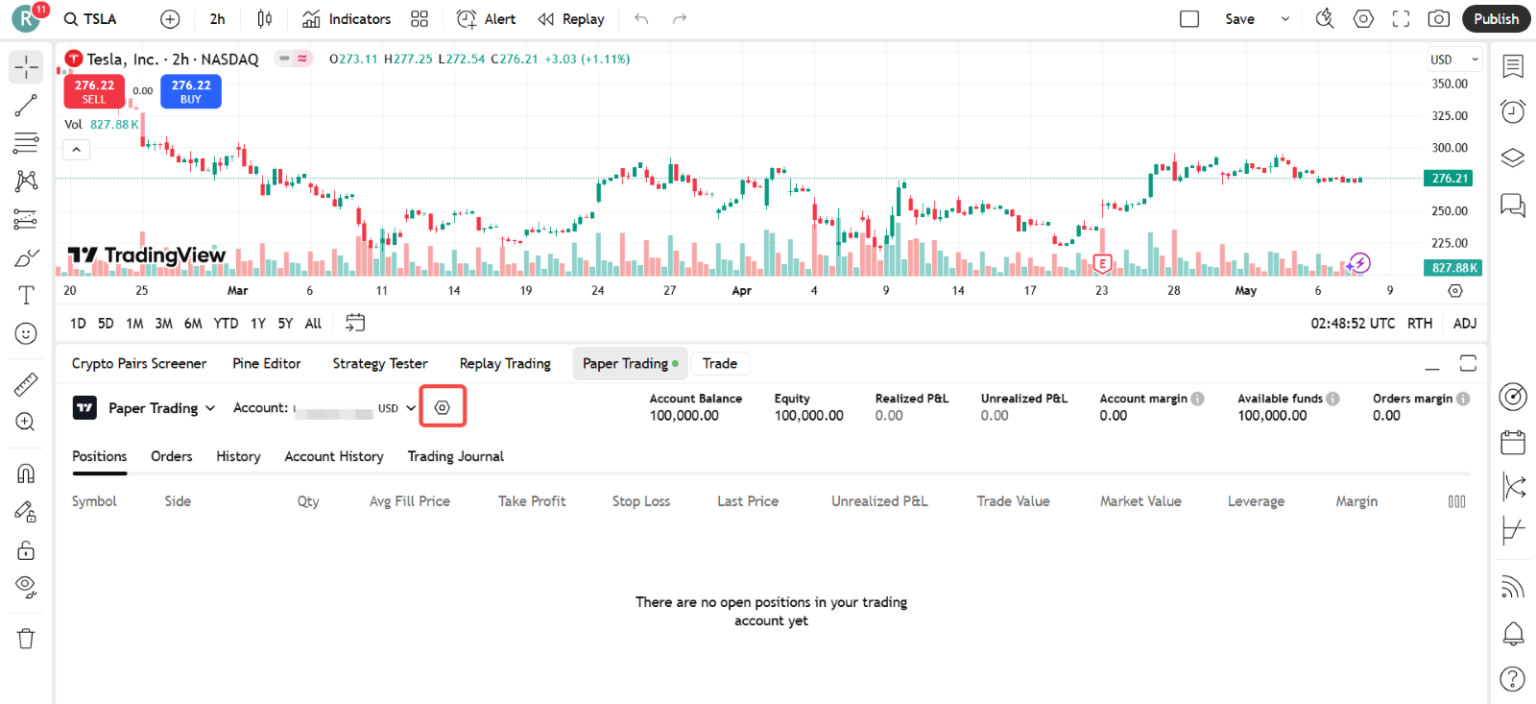Click the purple instant trading lightning icon

click(1360, 261)
